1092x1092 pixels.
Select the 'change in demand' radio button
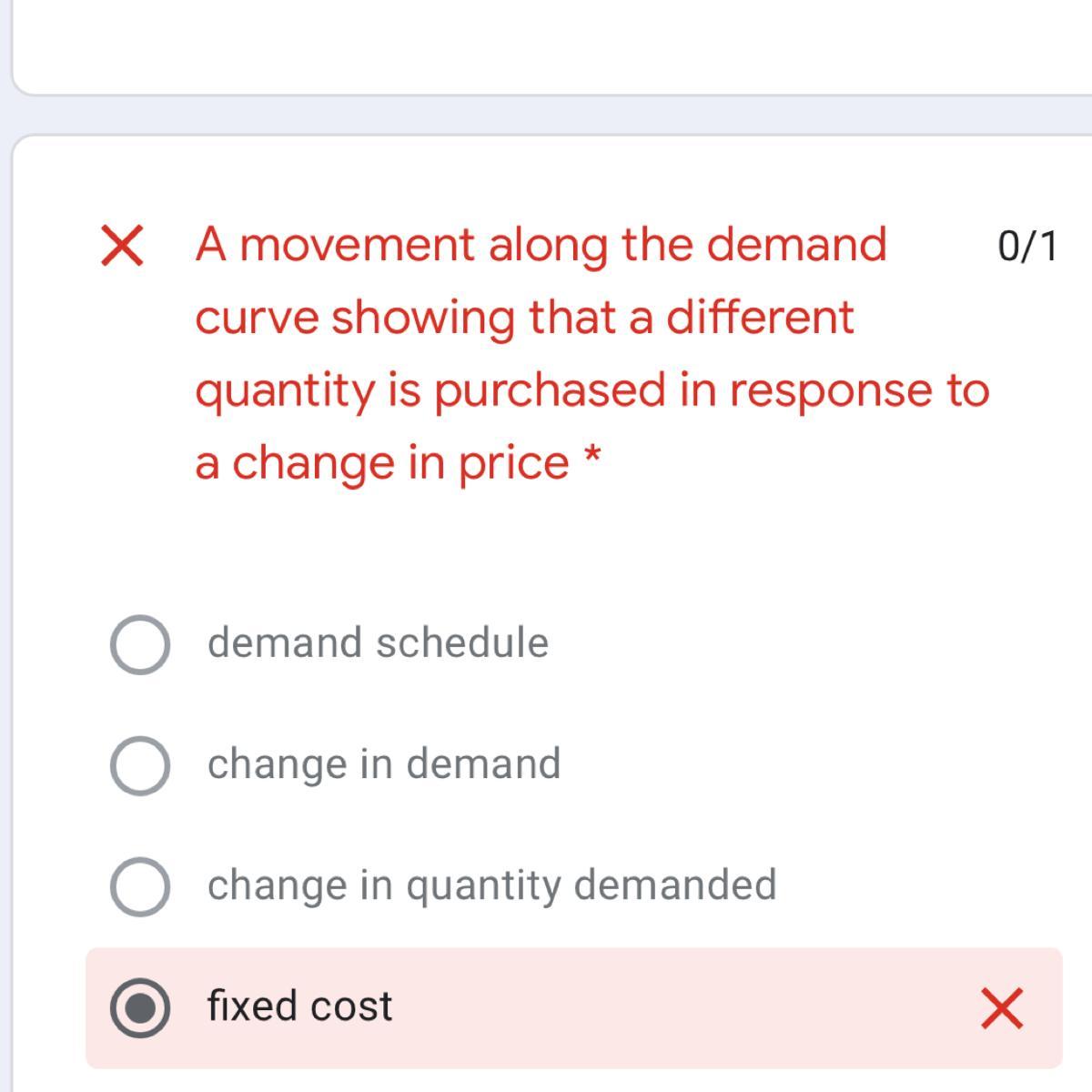[x=139, y=765]
